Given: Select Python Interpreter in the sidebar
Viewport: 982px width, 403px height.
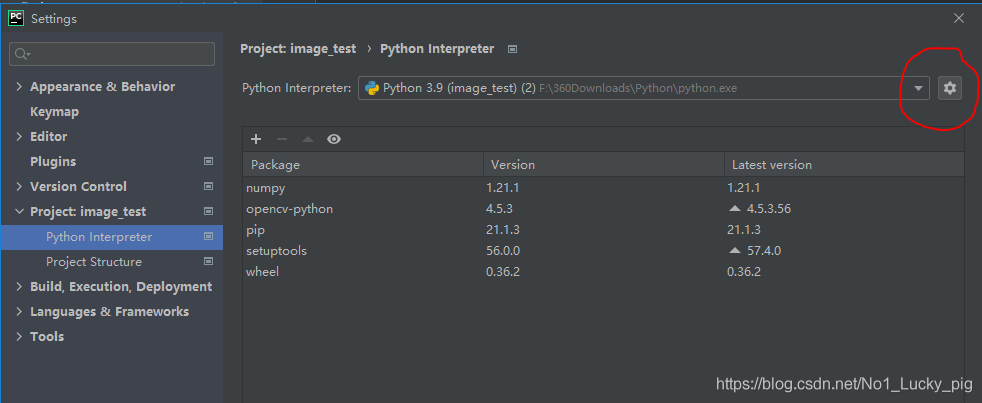Looking at the screenshot, I should pyautogui.click(x=99, y=237).
